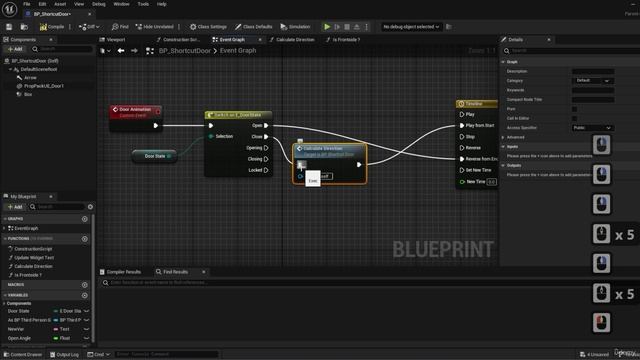The width and height of the screenshot is (640, 360).
Task: Click the Components search field
Action: 63,49
